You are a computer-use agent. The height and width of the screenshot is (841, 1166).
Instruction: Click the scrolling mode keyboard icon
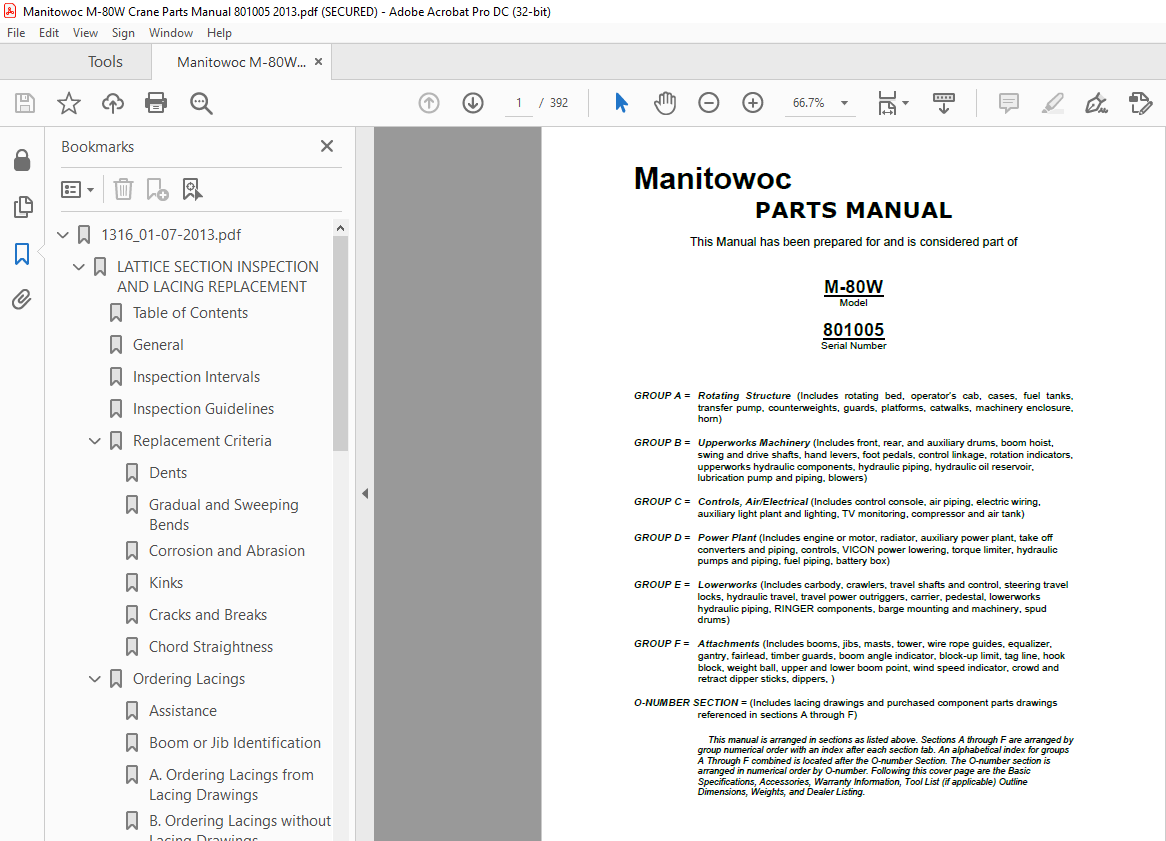pos(944,103)
